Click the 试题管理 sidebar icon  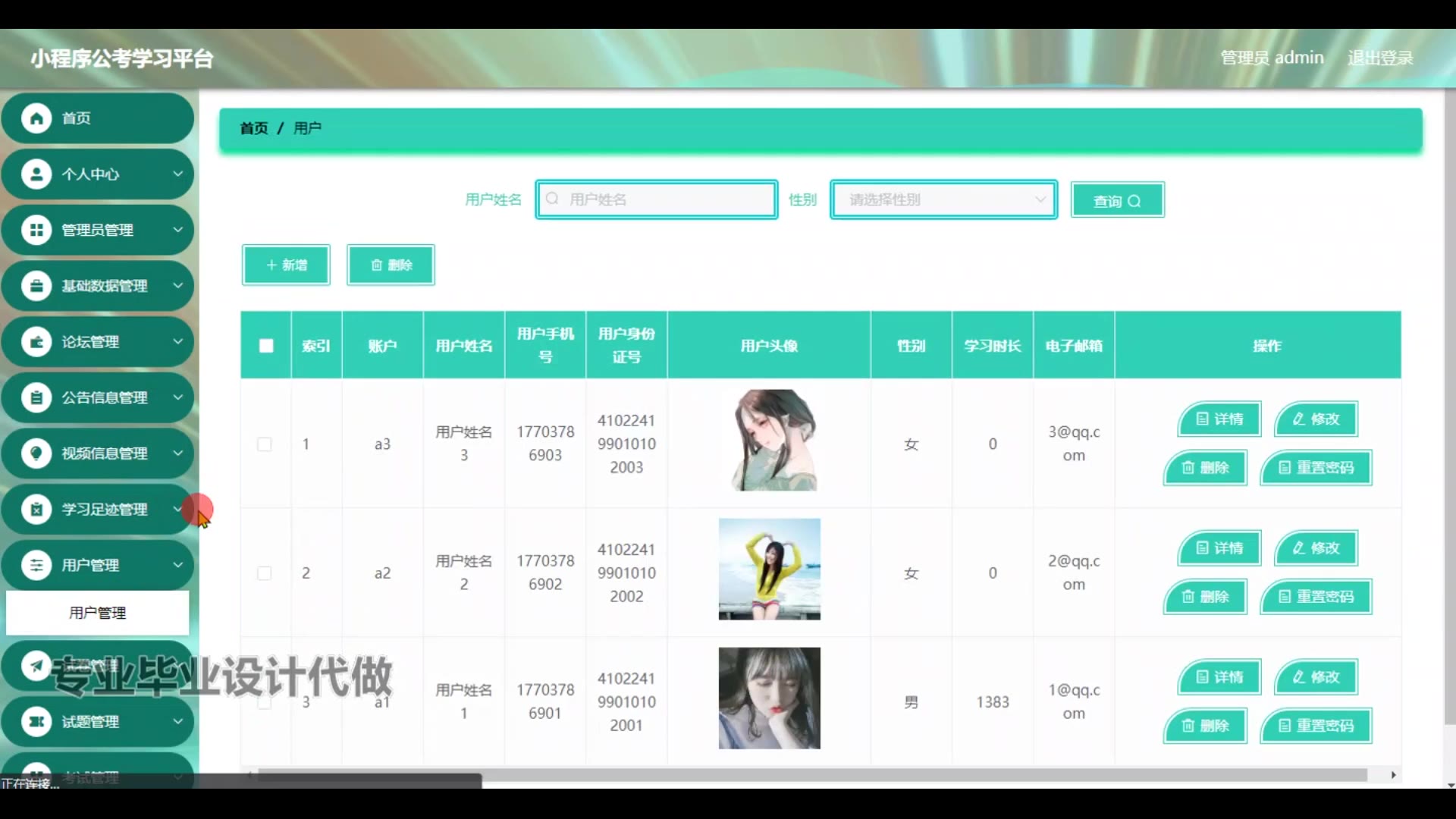click(x=36, y=721)
